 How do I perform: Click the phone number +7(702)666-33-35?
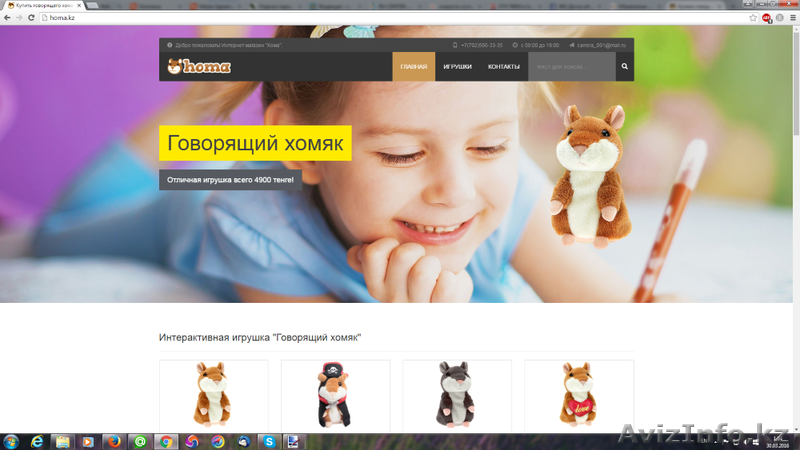click(x=482, y=45)
